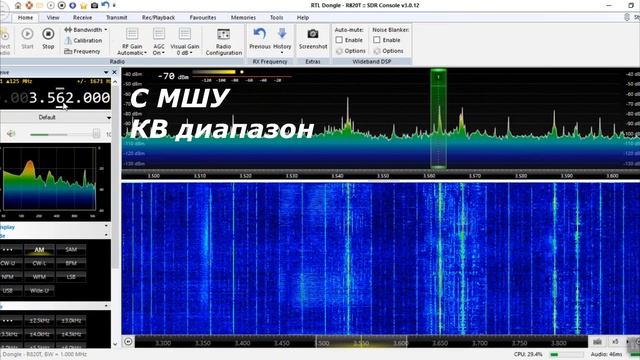Open Noise Blanker Options
Screen dimensions: 640x360
[389, 51]
